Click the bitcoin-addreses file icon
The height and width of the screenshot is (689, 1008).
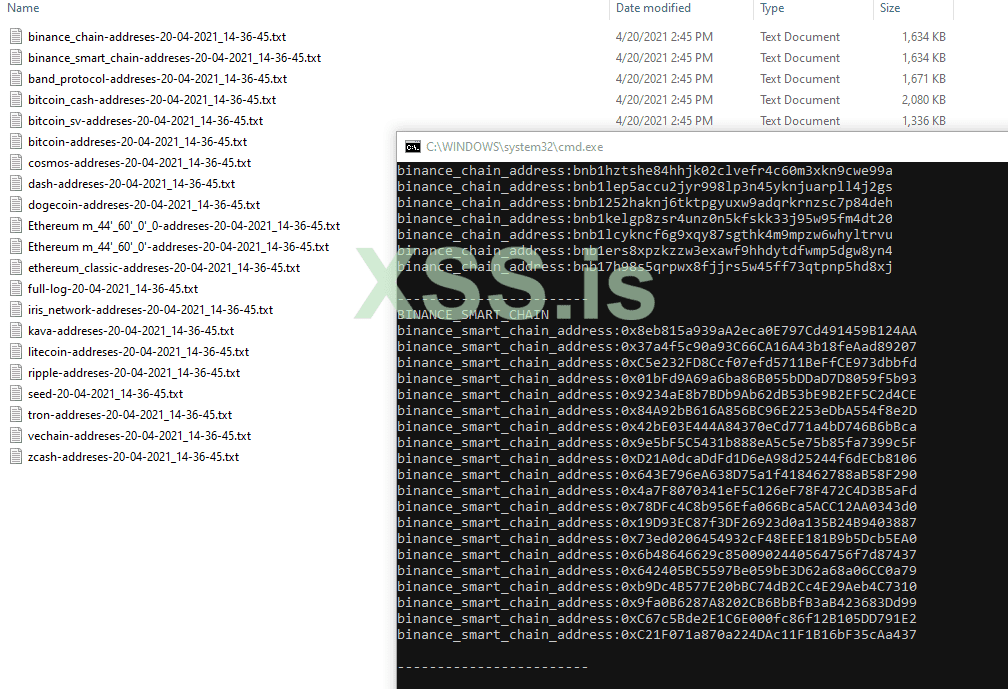click(16, 141)
